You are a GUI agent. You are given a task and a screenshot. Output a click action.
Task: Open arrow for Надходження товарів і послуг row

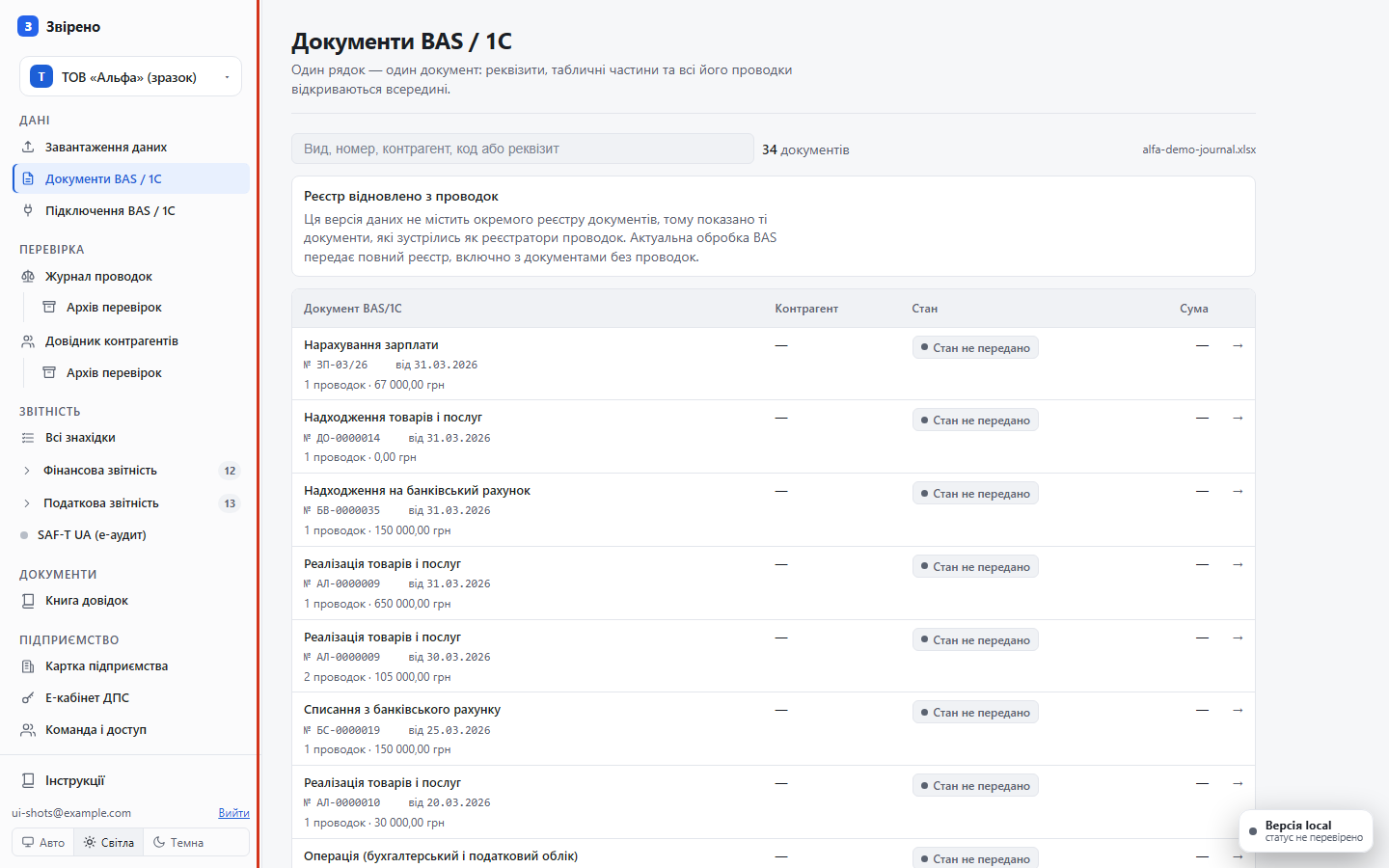click(1238, 418)
